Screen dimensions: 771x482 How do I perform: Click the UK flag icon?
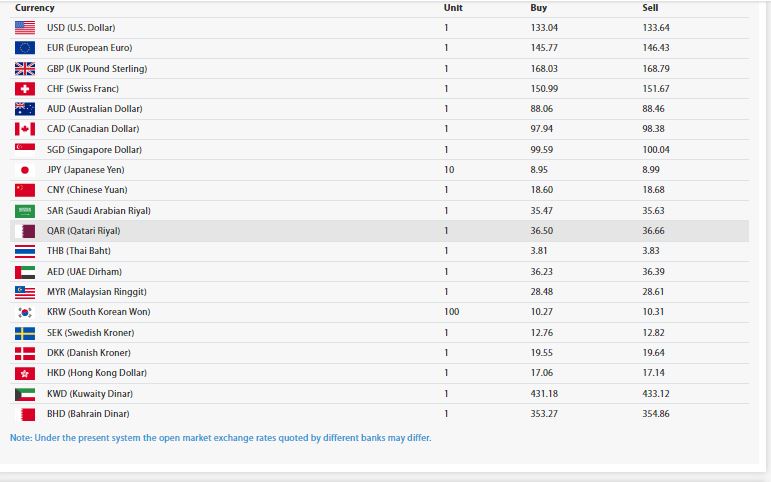point(25,69)
